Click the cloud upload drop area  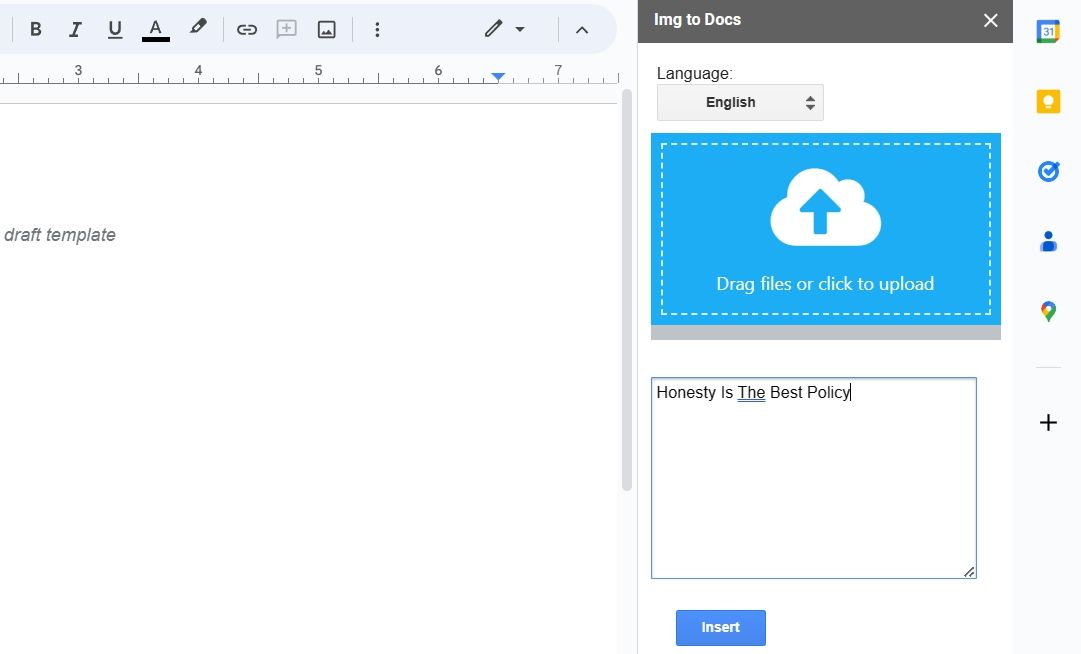click(x=825, y=228)
